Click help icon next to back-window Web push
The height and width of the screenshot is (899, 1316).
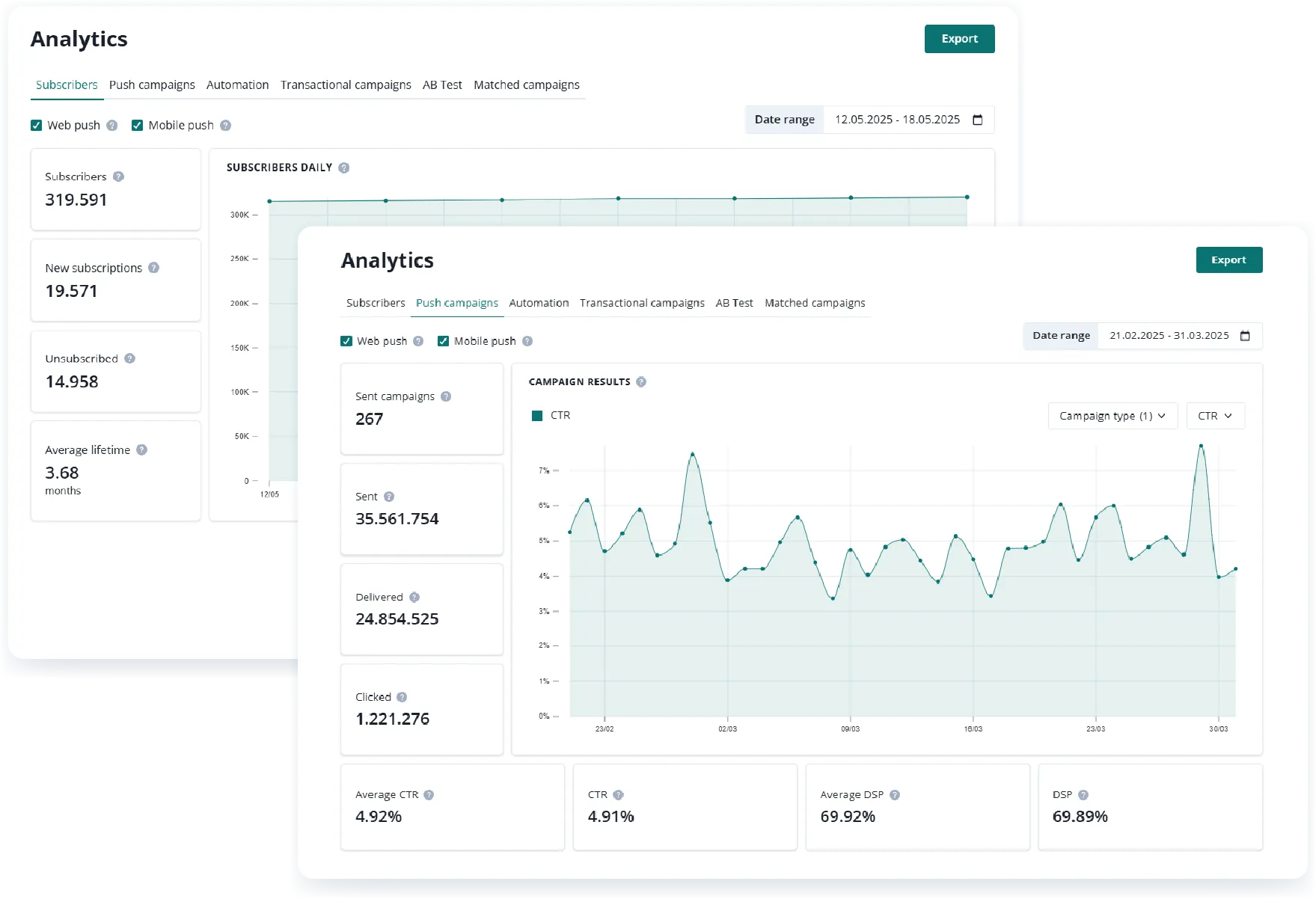(112, 126)
